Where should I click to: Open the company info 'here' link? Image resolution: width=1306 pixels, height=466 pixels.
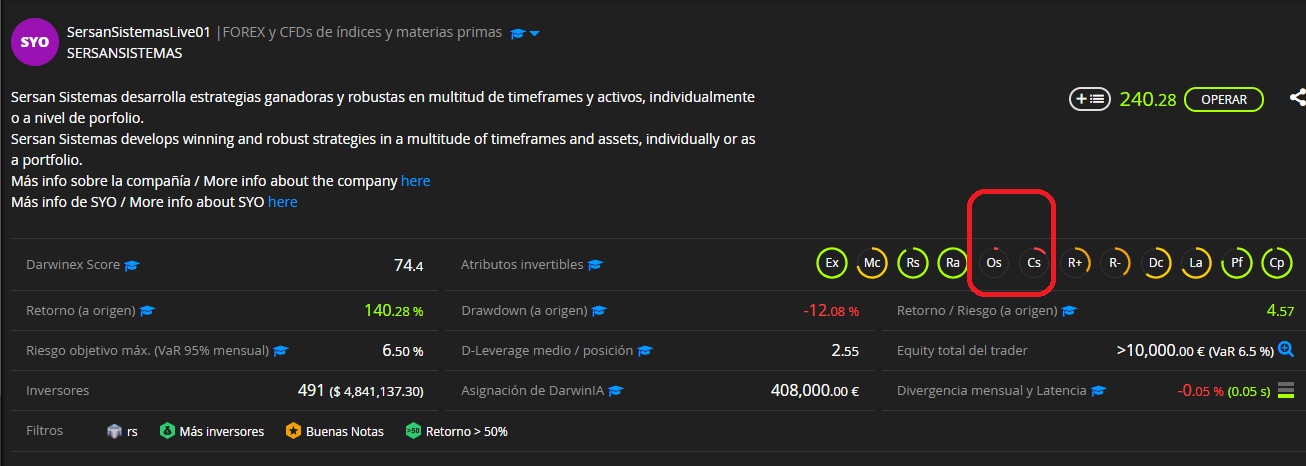pyautogui.click(x=415, y=181)
